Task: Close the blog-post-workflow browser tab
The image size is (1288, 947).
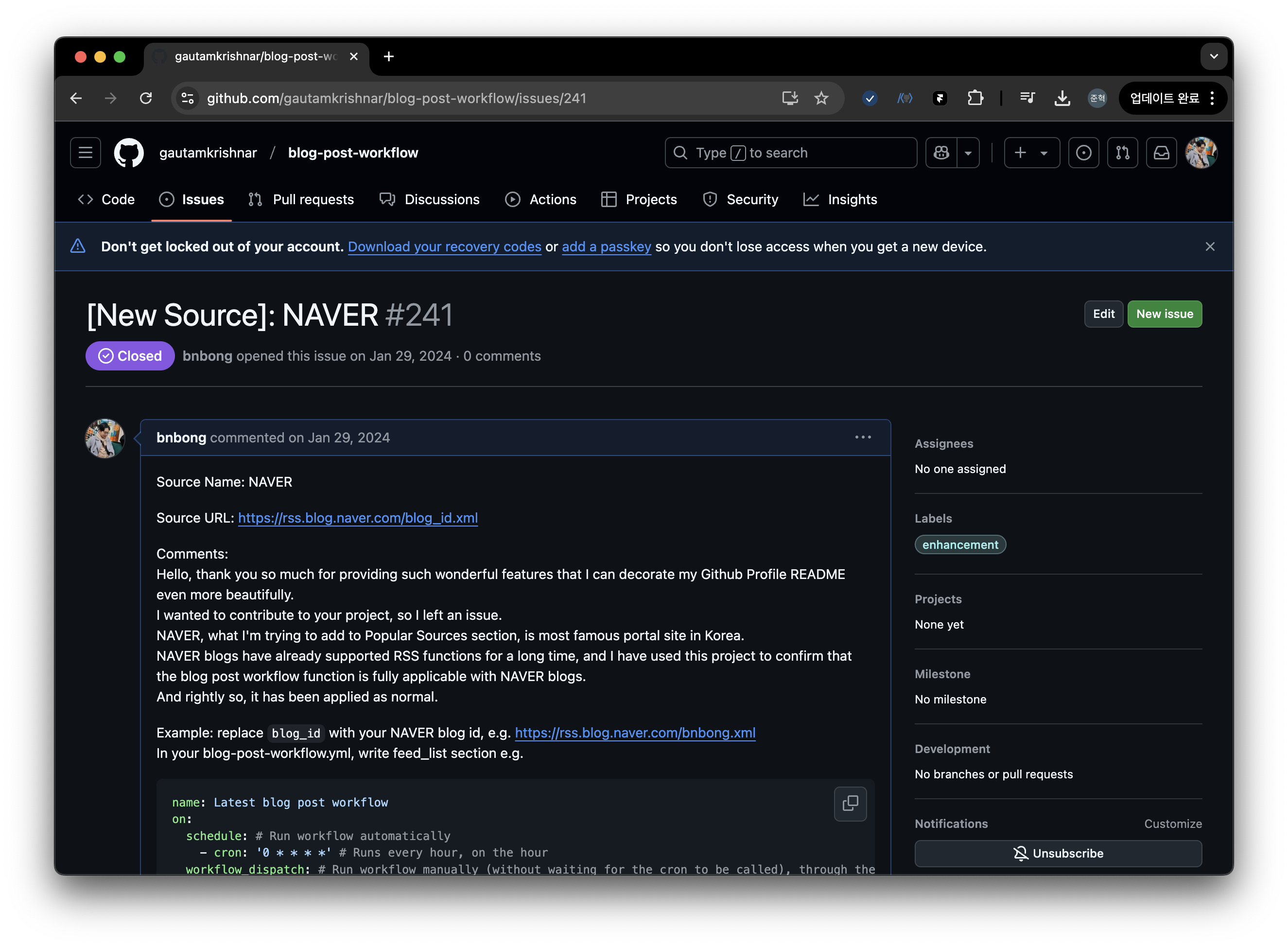Action: 353,57
